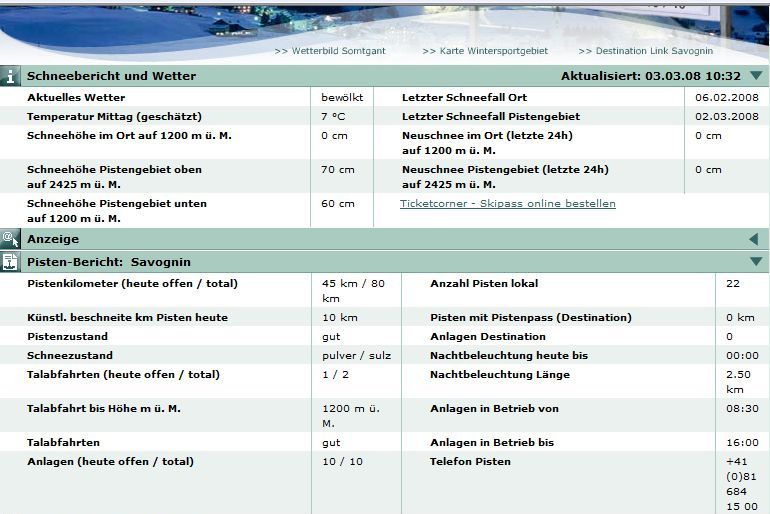Screen dimensions: 770x514
Task: Click the Pisten-Bericht report icon
Action: coord(10,262)
